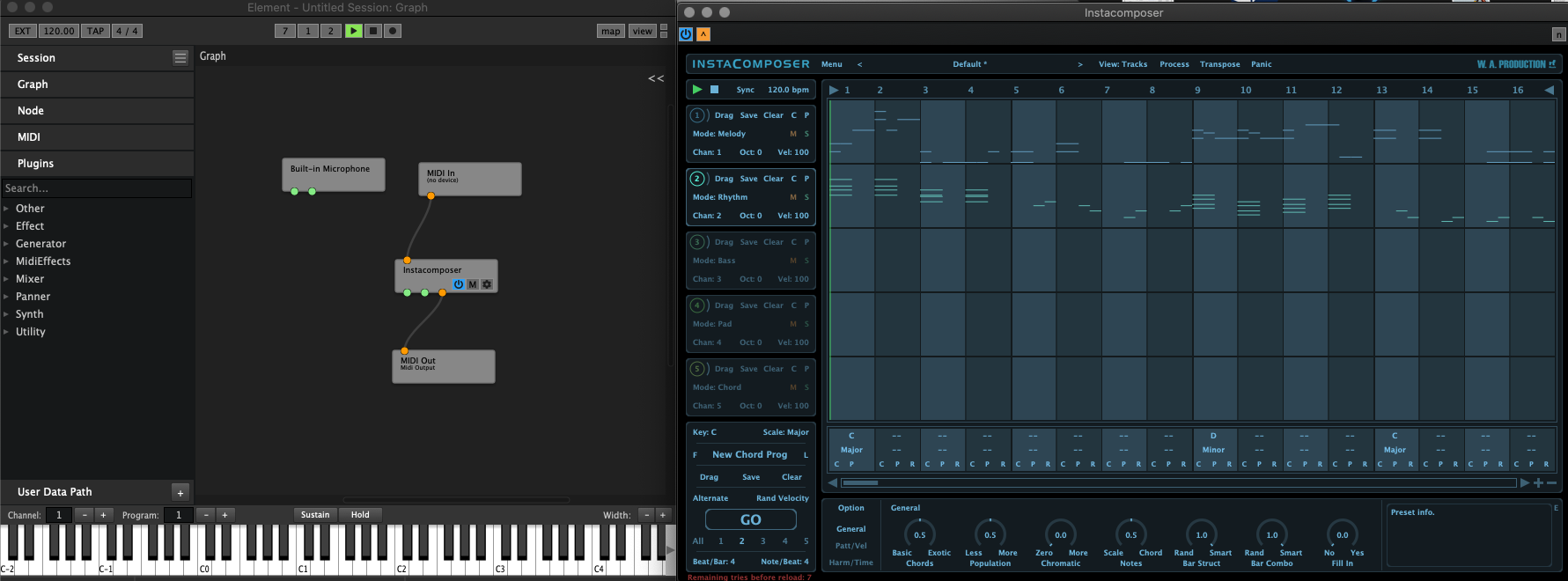
Task: Expand the MidiEffects plugin category
Action: 6,261
